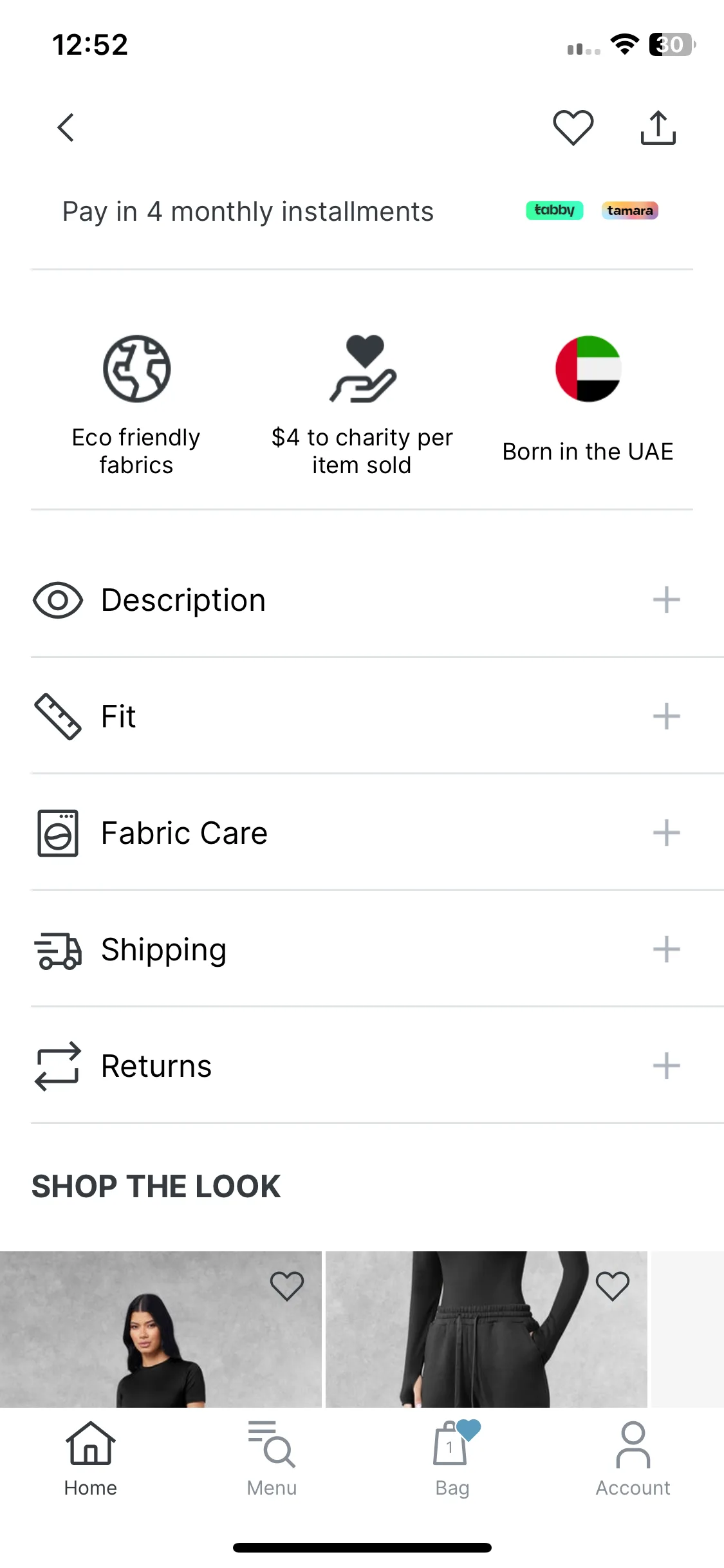Tap the charity hand-heart icon
The image size is (724, 1568).
(x=362, y=369)
